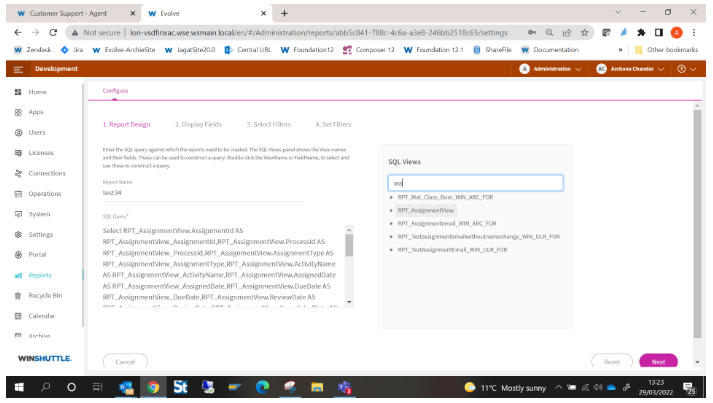
Task: Click the Apps icon in sidebar
Action: (19, 112)
